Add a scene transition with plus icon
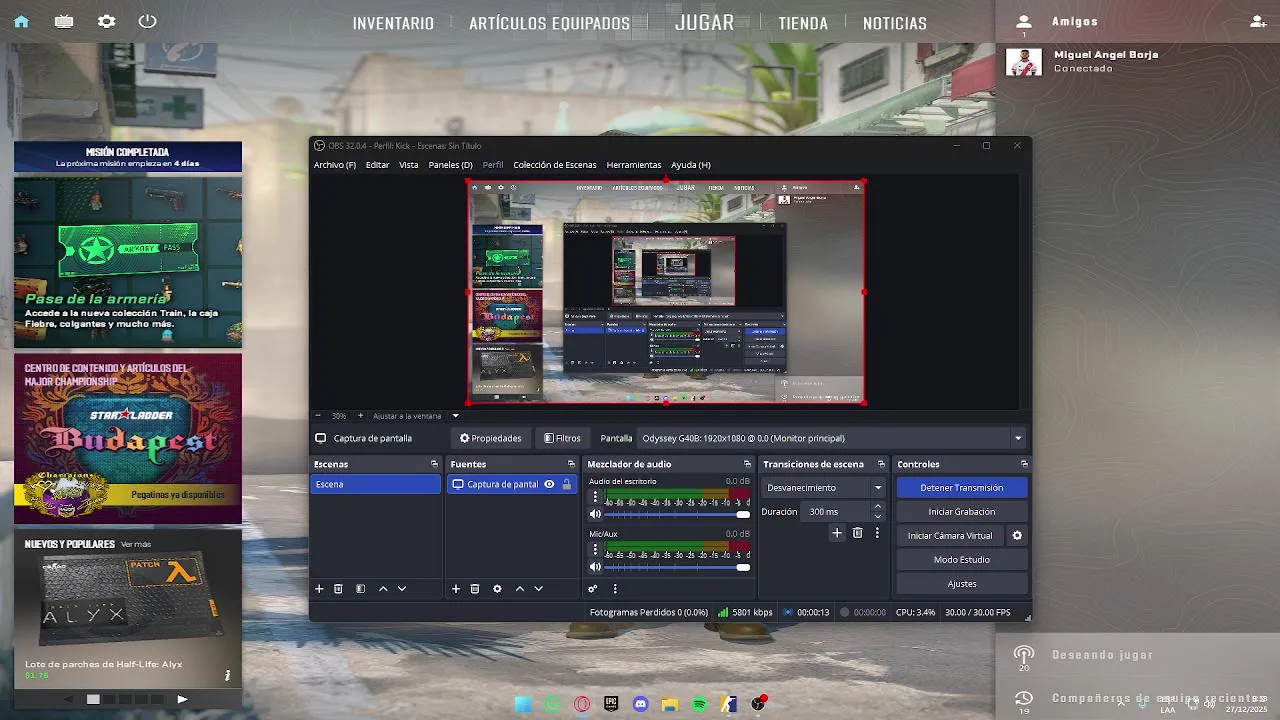 pos(837,533)
